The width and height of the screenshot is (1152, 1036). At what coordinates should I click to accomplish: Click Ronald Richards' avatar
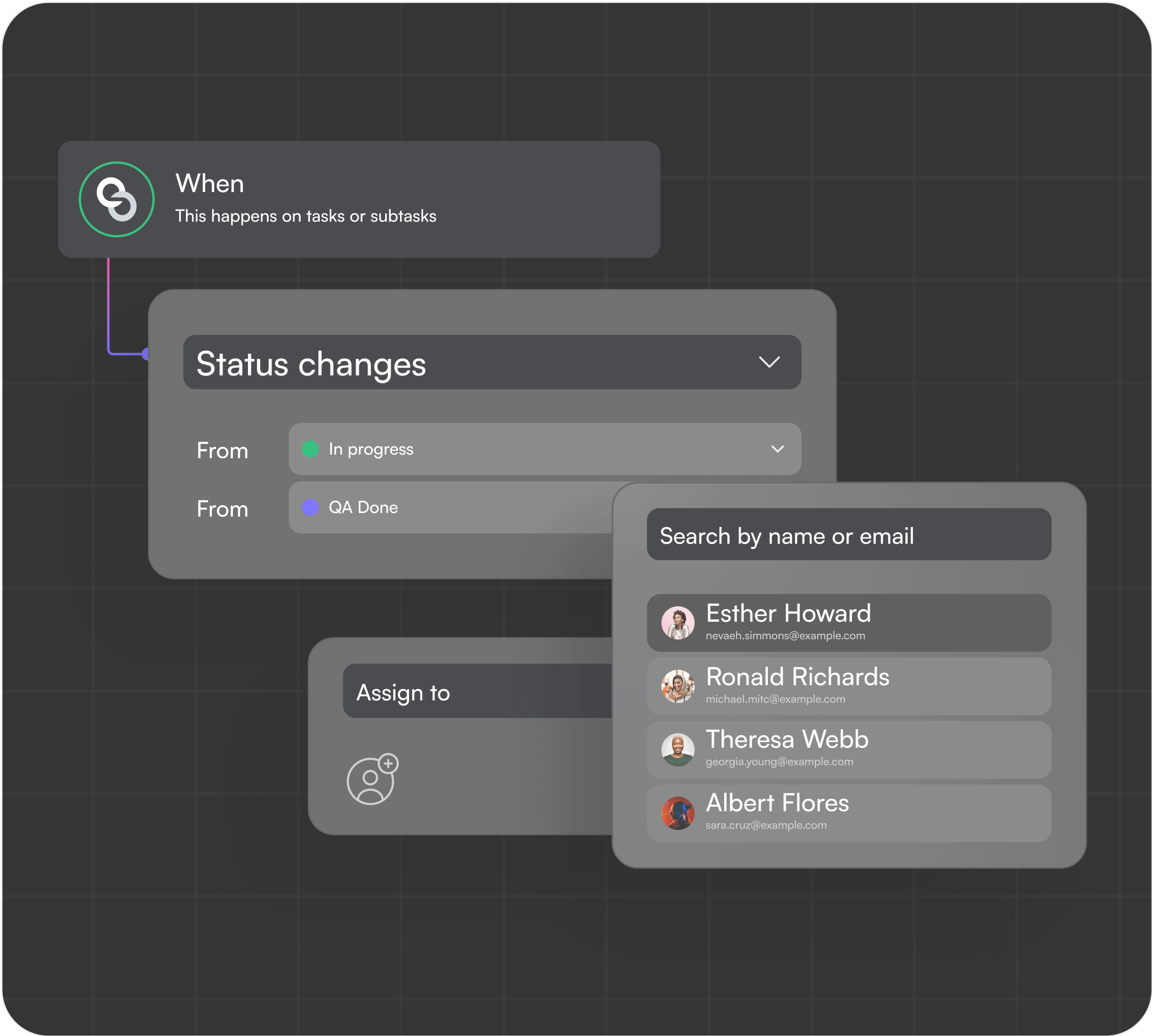click(x=677, y=686)
